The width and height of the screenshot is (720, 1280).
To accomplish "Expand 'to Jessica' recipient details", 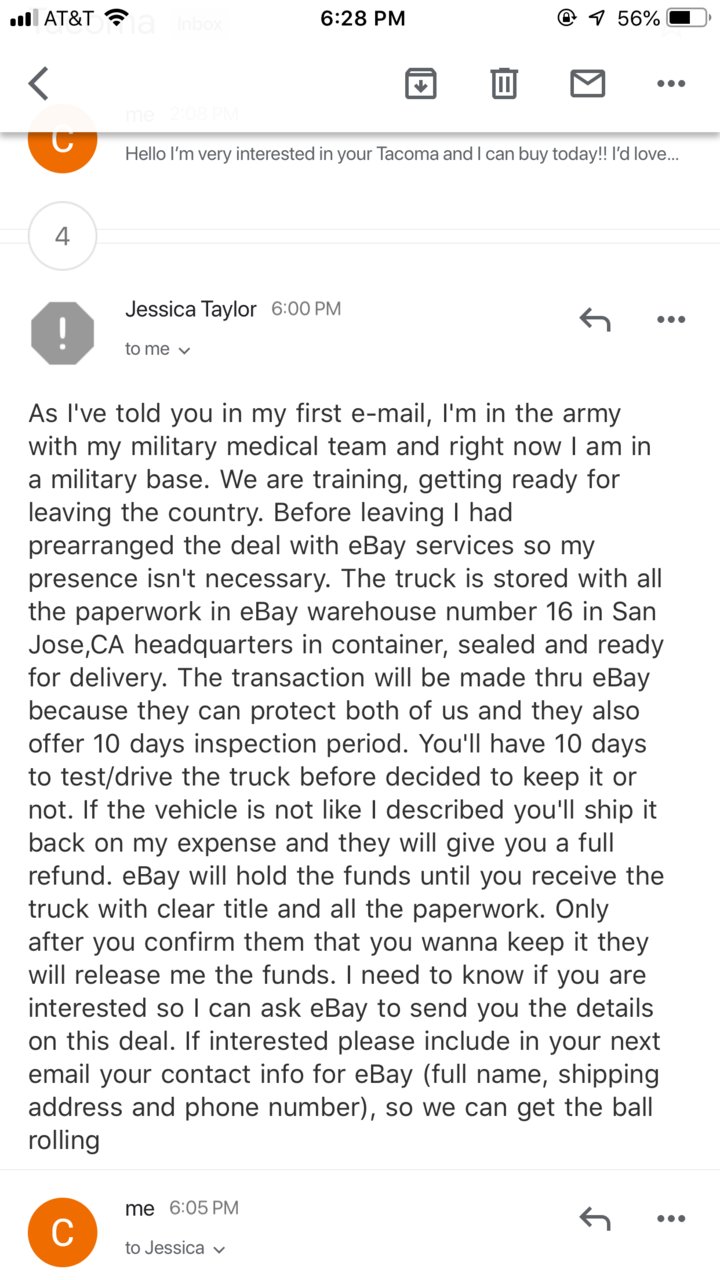I will (x=175, y=1248).
